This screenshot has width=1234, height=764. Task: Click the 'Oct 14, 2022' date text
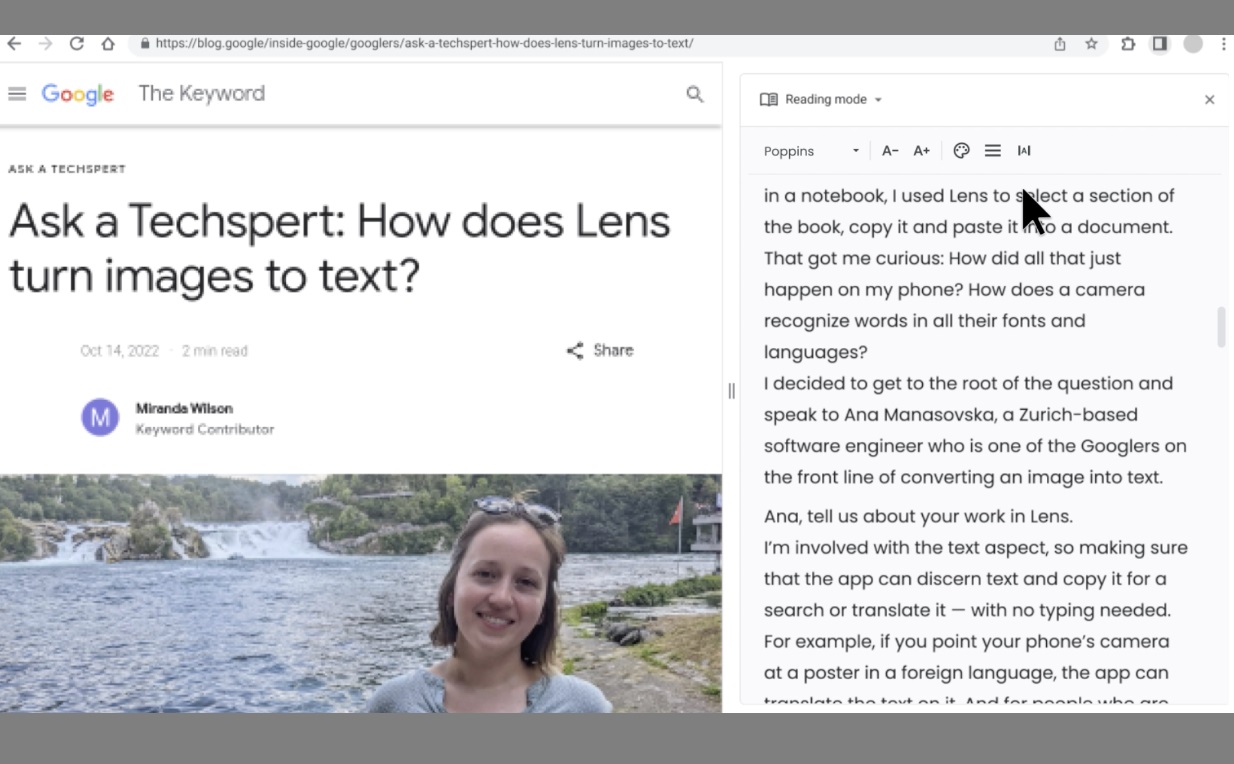pos(119,351)
